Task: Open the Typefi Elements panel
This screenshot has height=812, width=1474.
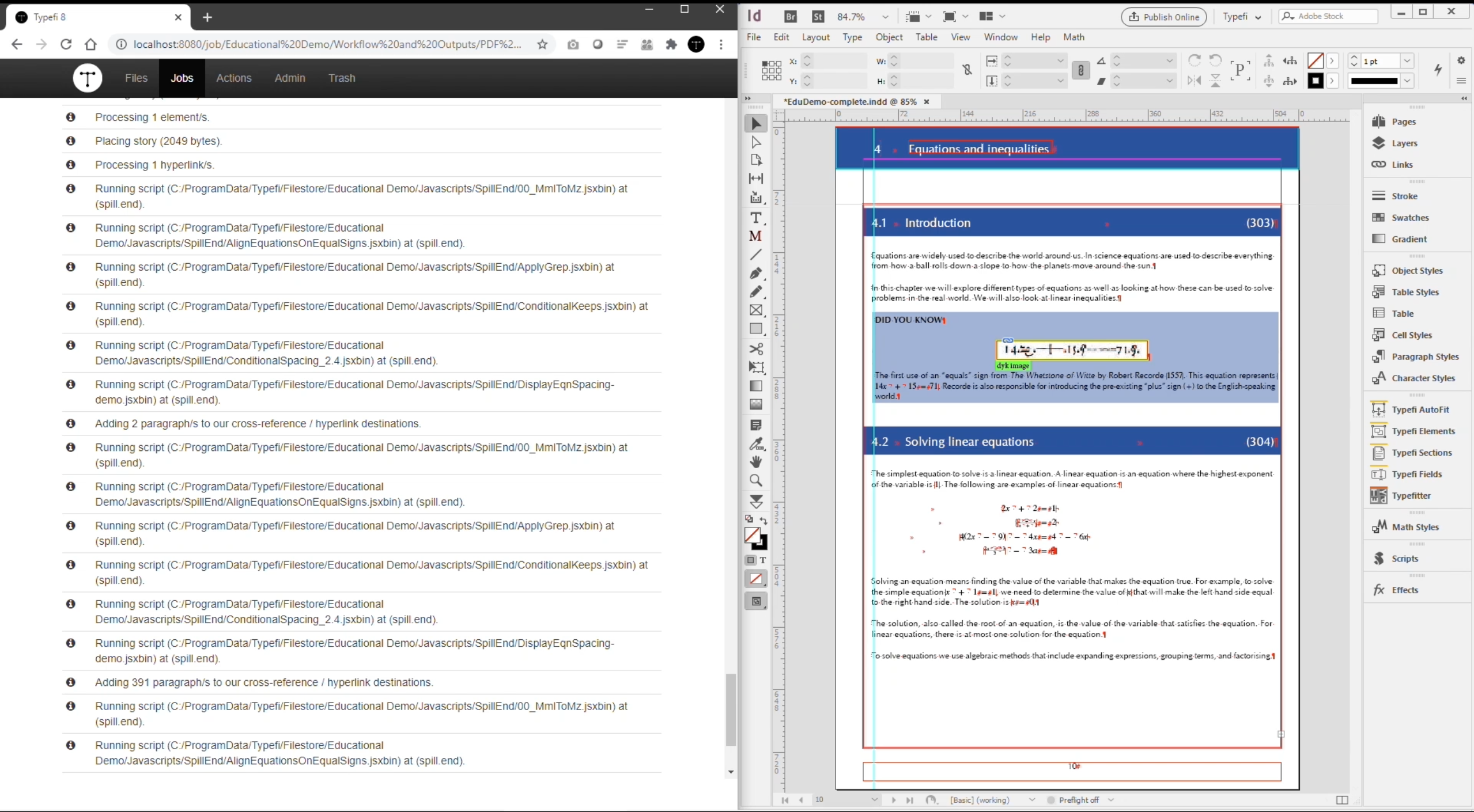Action: 1413,431
